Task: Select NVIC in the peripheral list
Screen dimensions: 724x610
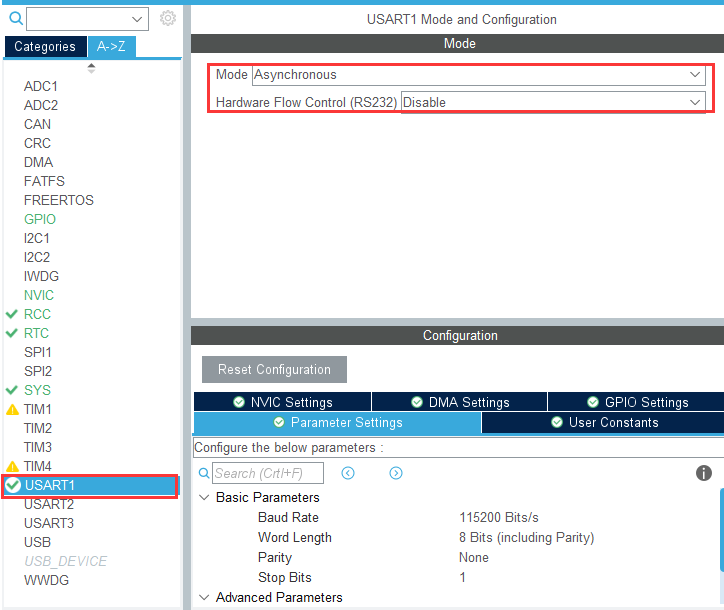Action: [x=39, y=295]
